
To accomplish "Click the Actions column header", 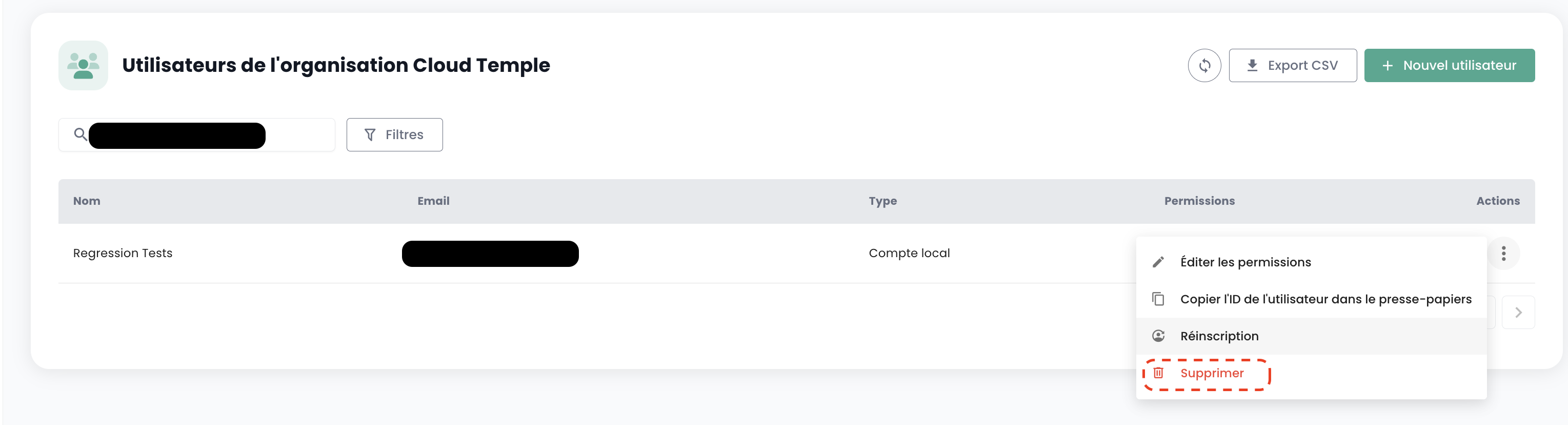I will 1497,201.
